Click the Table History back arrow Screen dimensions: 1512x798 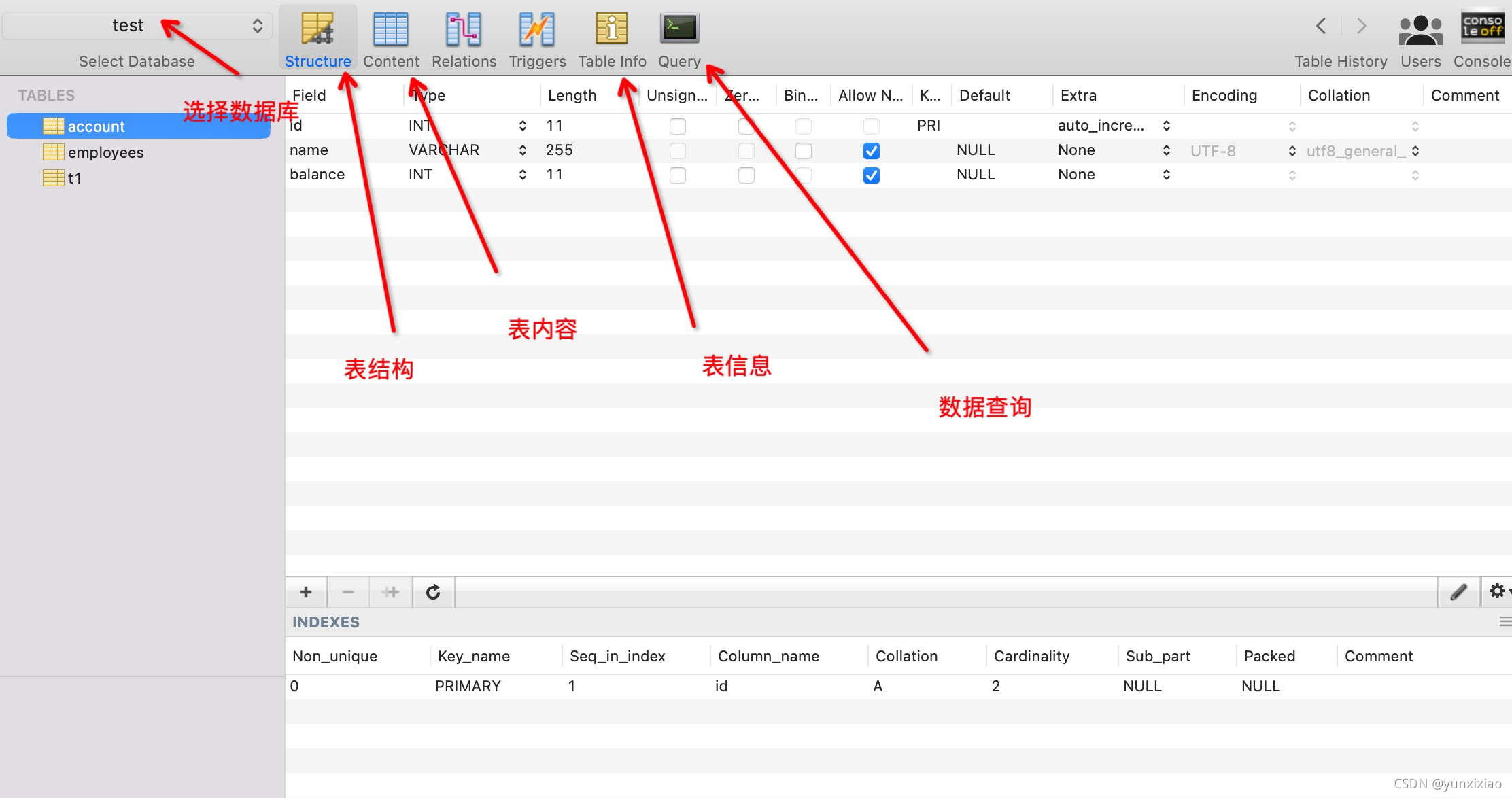click(x=1320, y=25)
